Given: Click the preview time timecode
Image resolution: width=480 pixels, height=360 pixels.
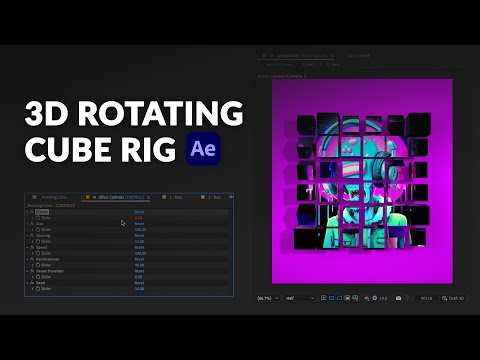Looking at the screenshot, I should tap(426, 298).
